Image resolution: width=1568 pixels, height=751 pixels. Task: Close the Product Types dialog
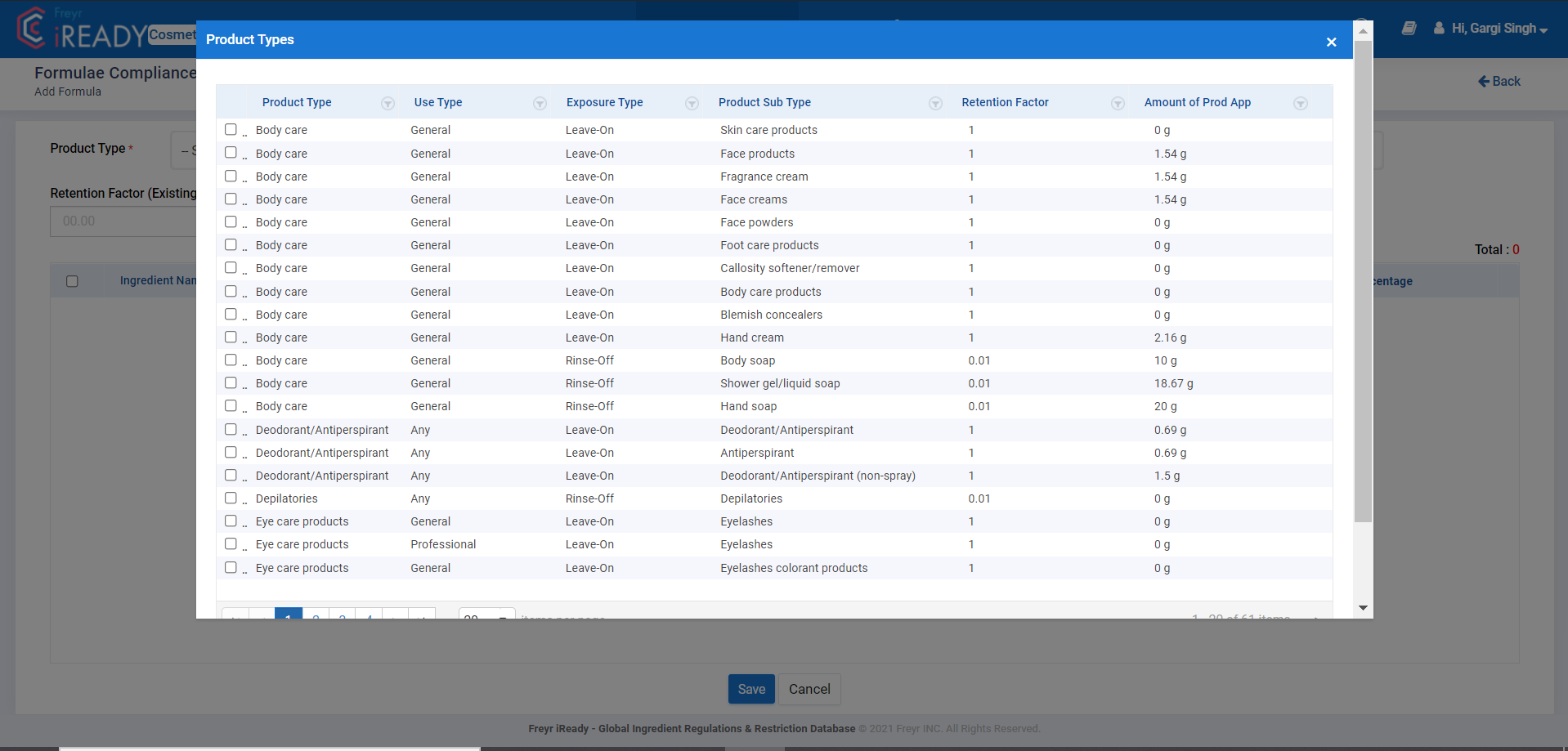(1331, 42)
